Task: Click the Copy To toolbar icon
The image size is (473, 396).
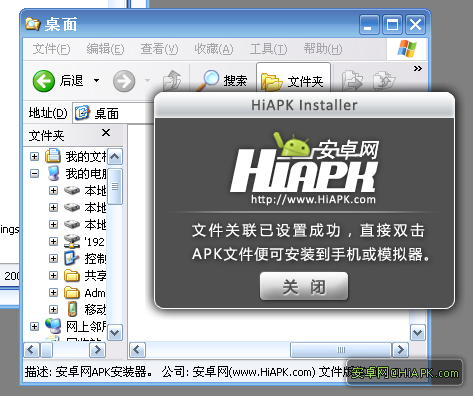Action: point(384,80)
